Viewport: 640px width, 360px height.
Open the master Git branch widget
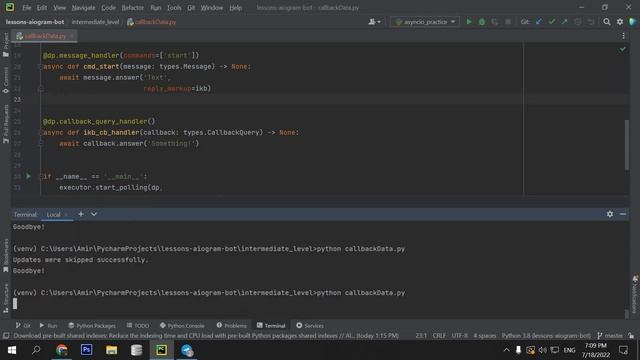610,336
